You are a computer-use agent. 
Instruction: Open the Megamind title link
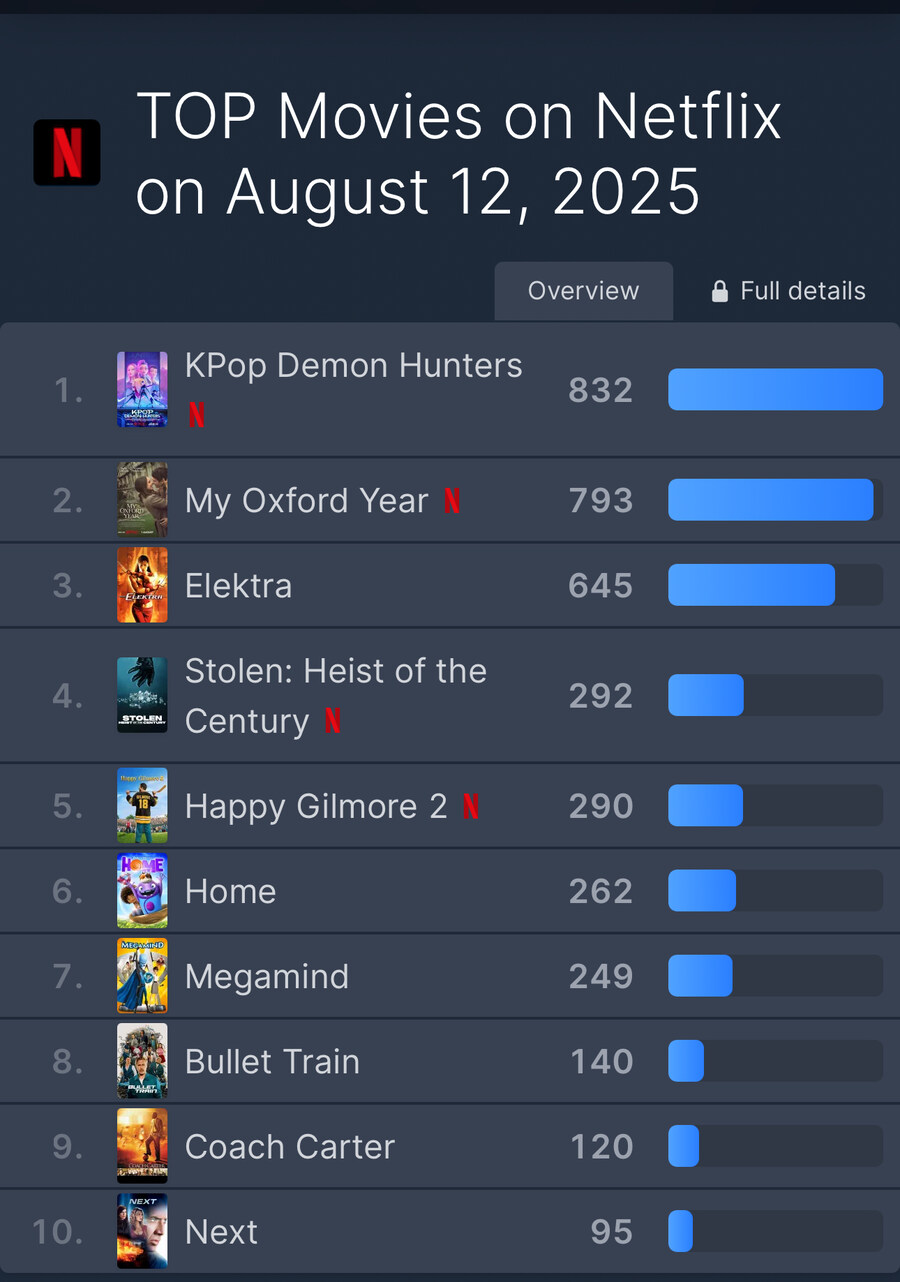click(x=267, y=976)
